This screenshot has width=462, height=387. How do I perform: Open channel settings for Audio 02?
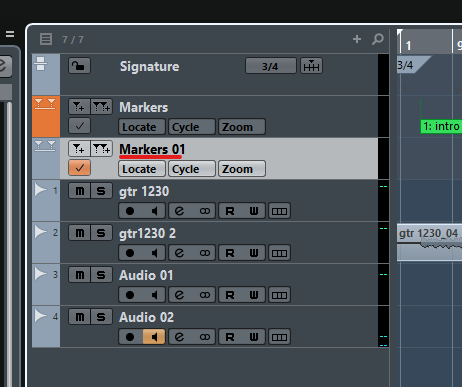[x=179, y=337]
